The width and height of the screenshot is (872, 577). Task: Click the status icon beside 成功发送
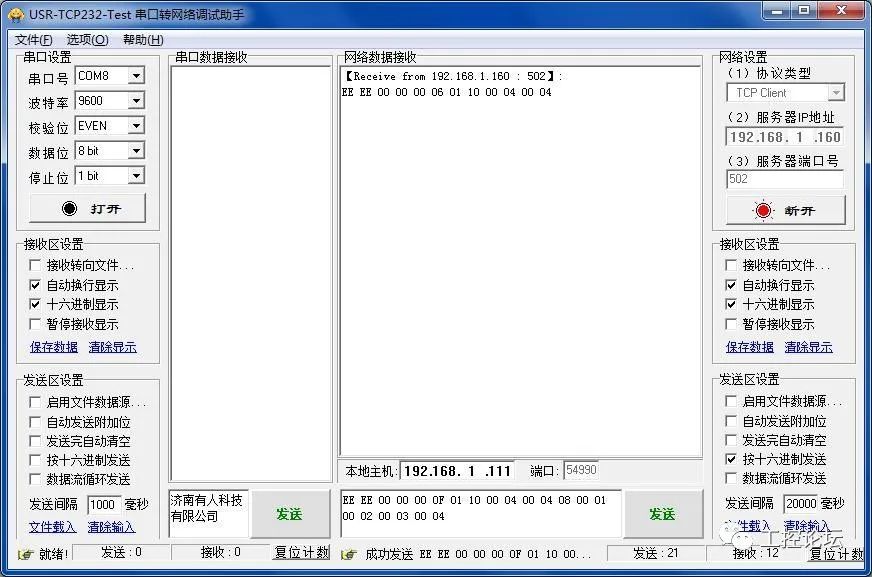click(349, 554)
